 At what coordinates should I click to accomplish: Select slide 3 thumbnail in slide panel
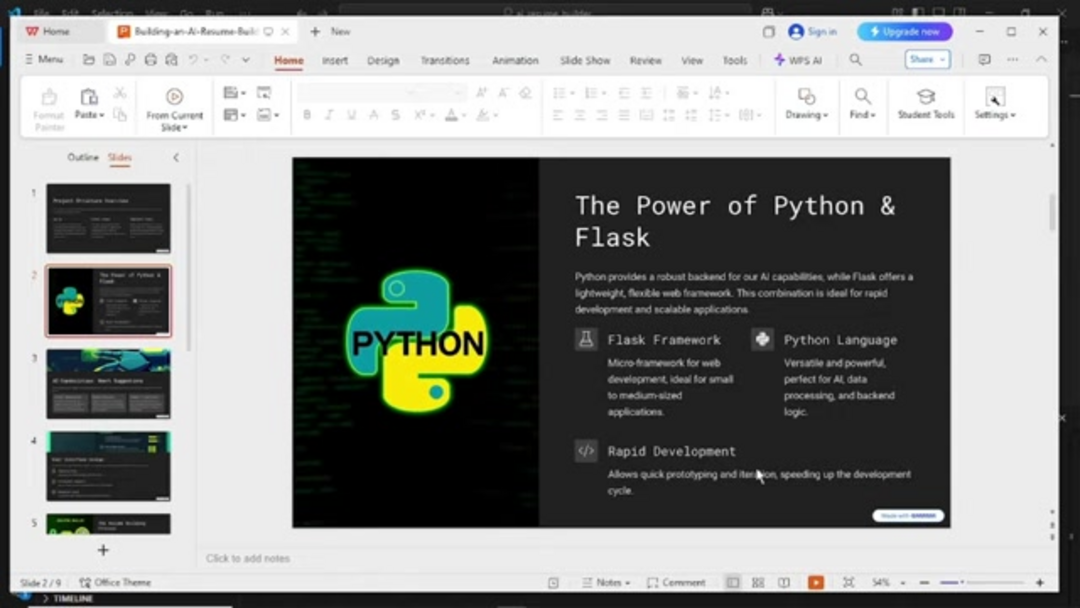(x=108, y=384)
